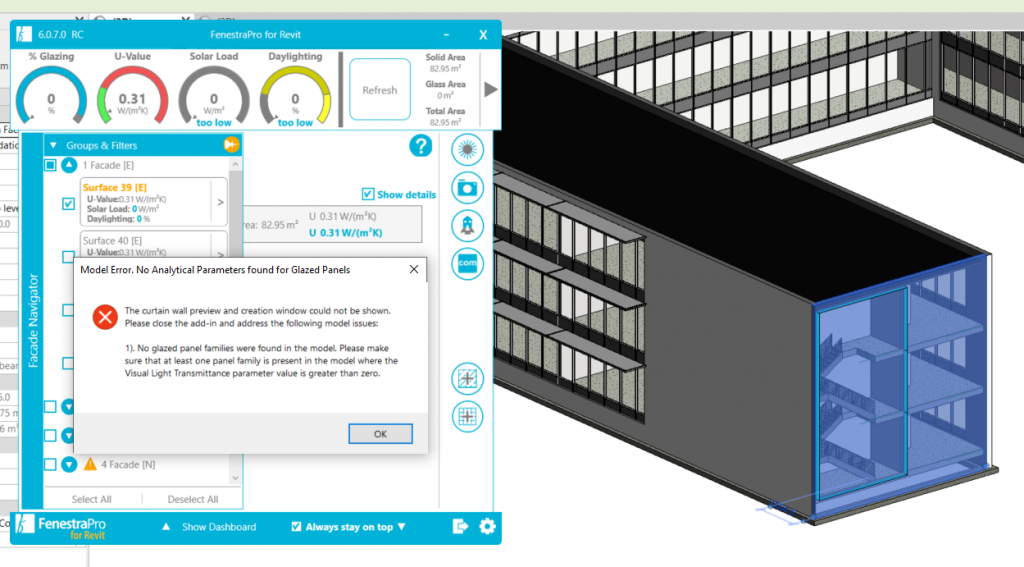
Task: Check the Surface 40 [E] checkbox
Action: coord(69,256)
